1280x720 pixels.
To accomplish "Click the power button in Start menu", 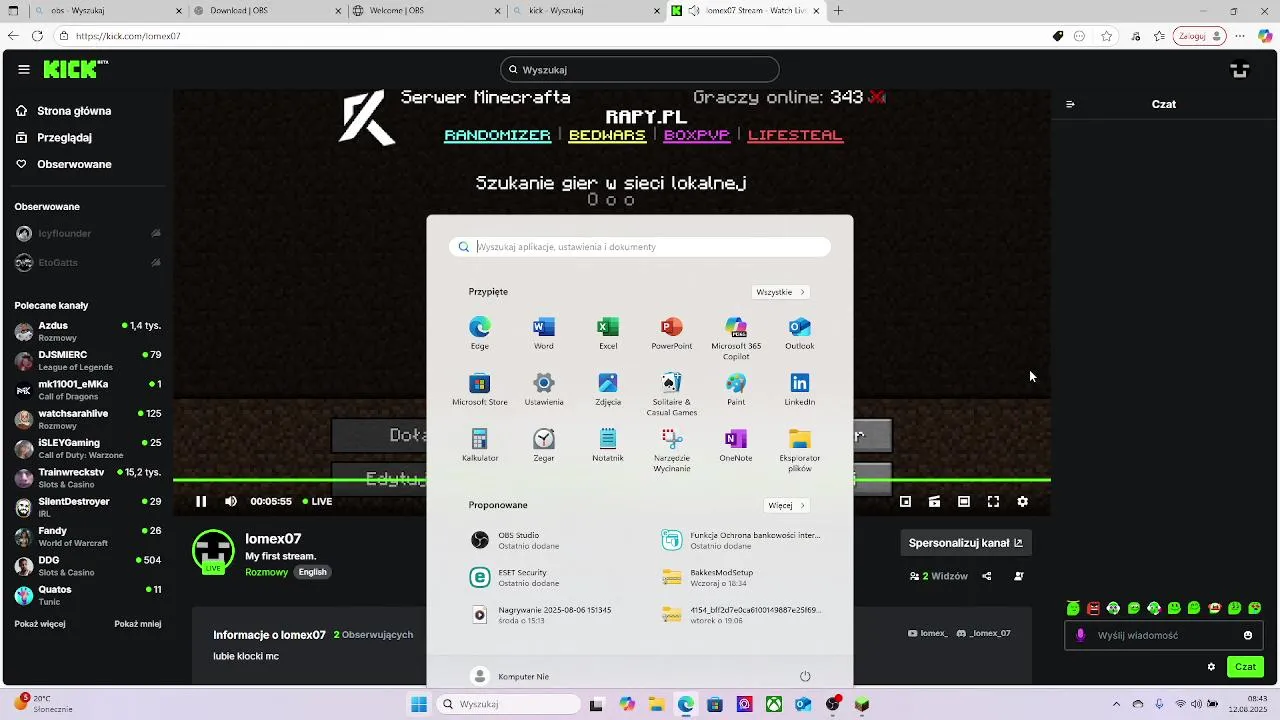I will [805, 676].
